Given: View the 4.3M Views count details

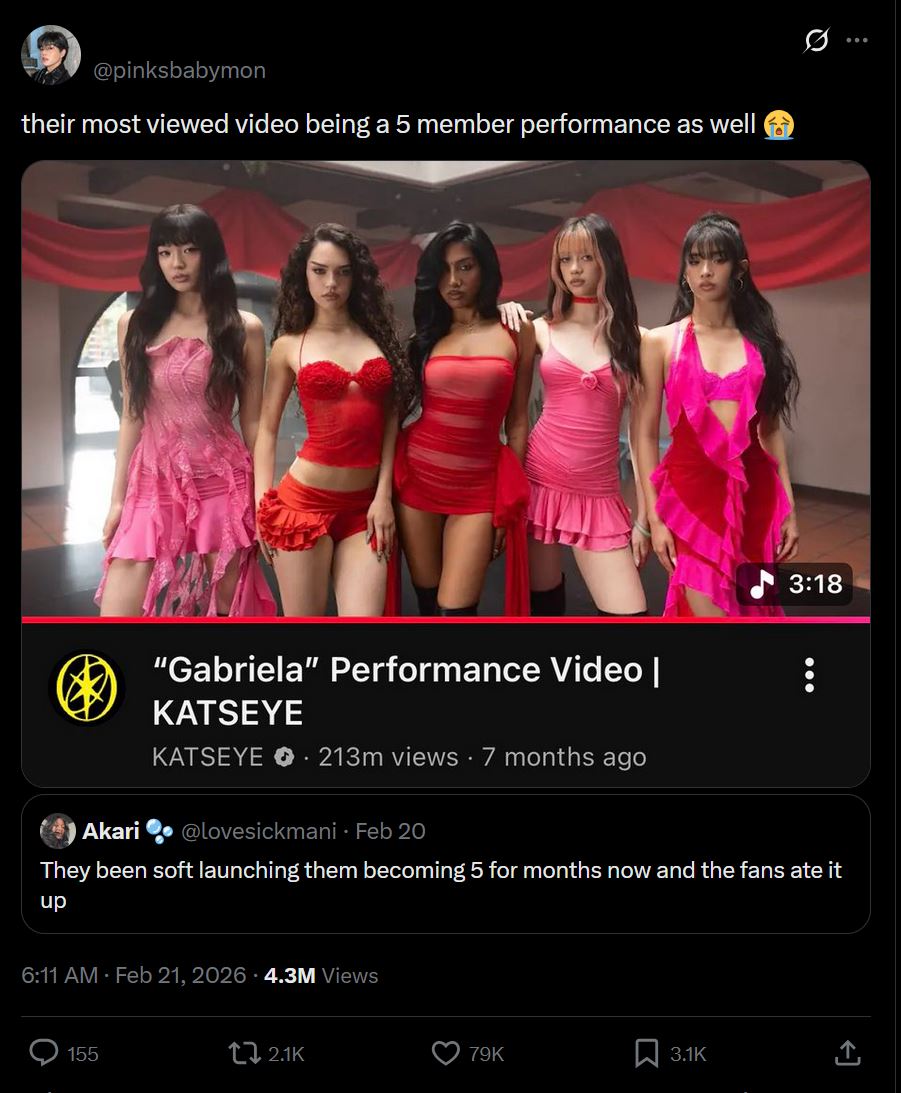Looking at the screenshot, I should click(x=321, y=974).
